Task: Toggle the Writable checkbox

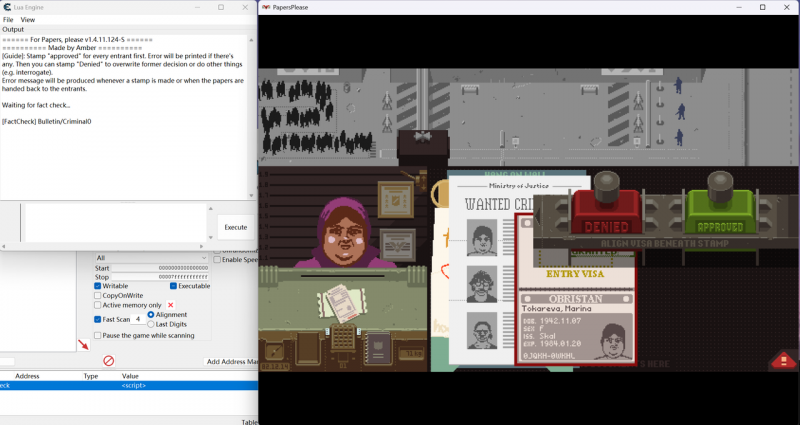Action: (x=97, y=286)
